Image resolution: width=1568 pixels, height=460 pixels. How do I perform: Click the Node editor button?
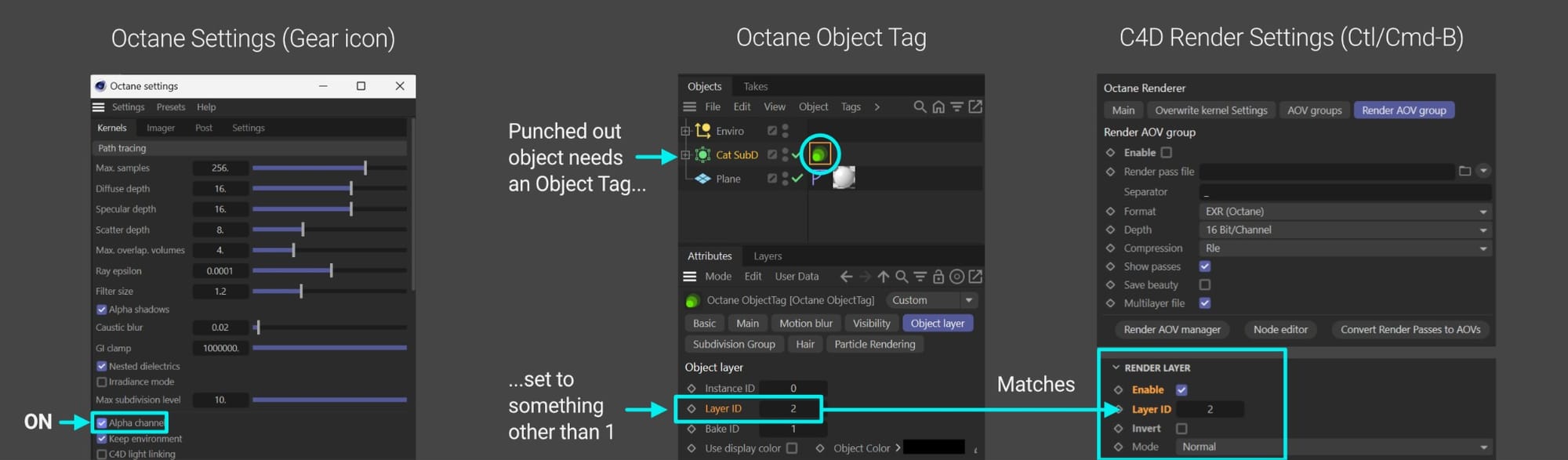[1280, 330]
